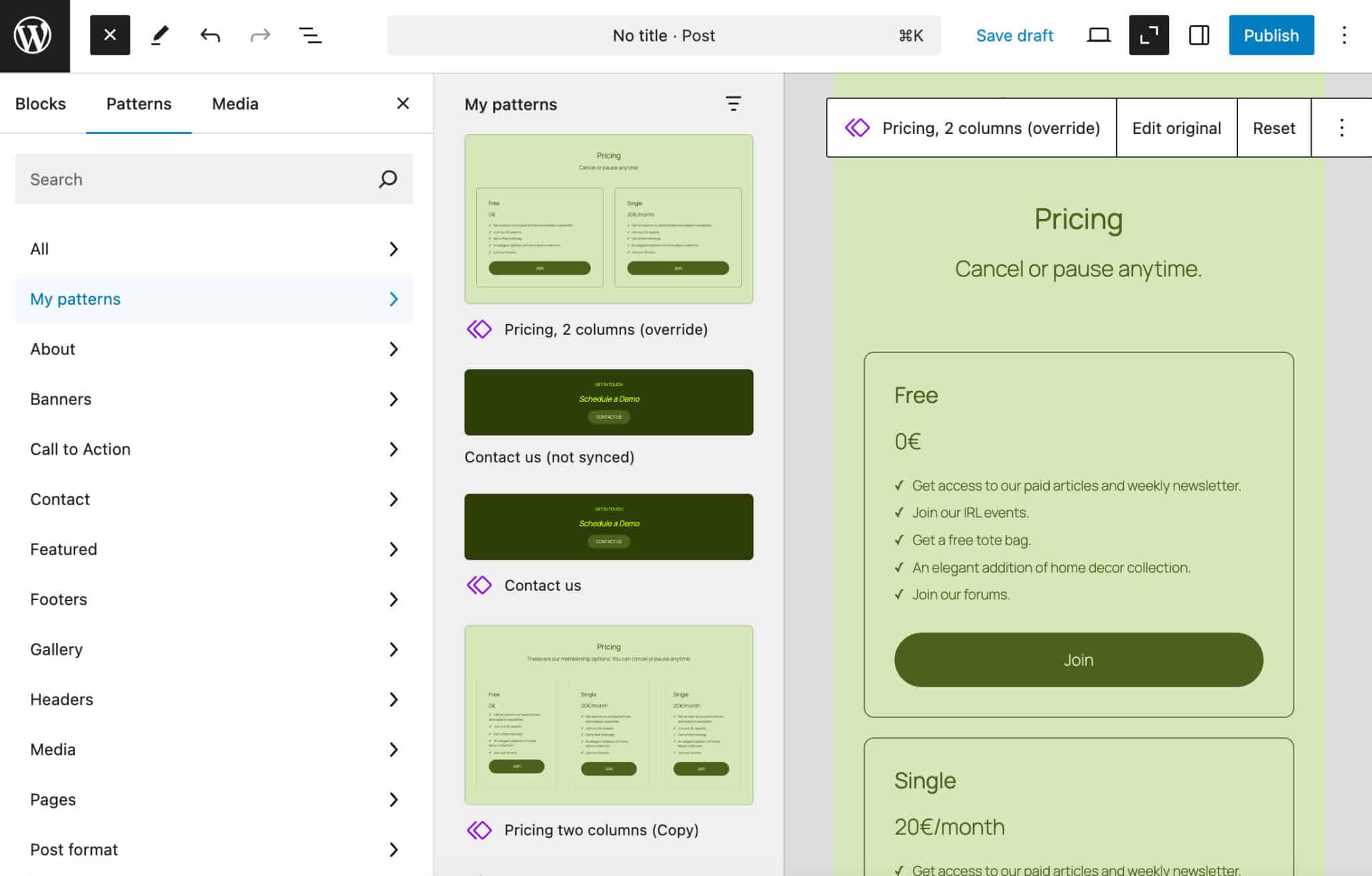Switch to the Media tab
The height and width of the screenshot is (876, 1372).
coord(234,103)
